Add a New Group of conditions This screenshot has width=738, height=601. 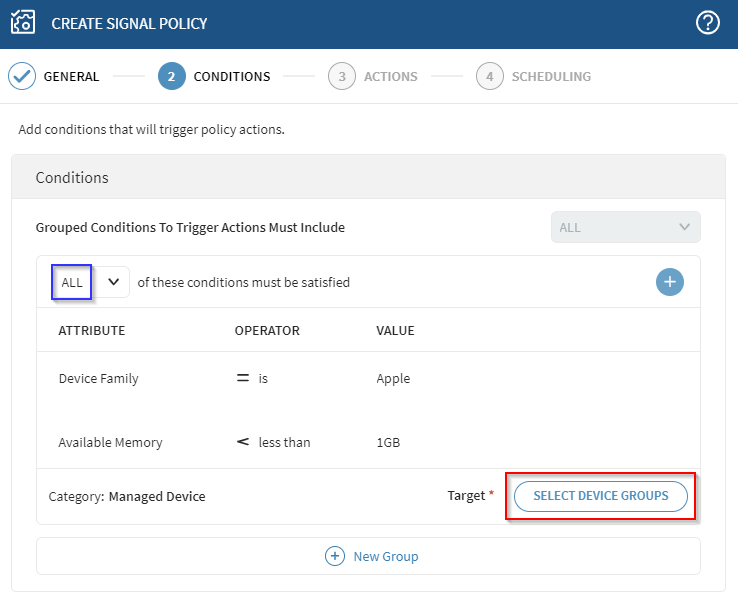click(385, 556)
